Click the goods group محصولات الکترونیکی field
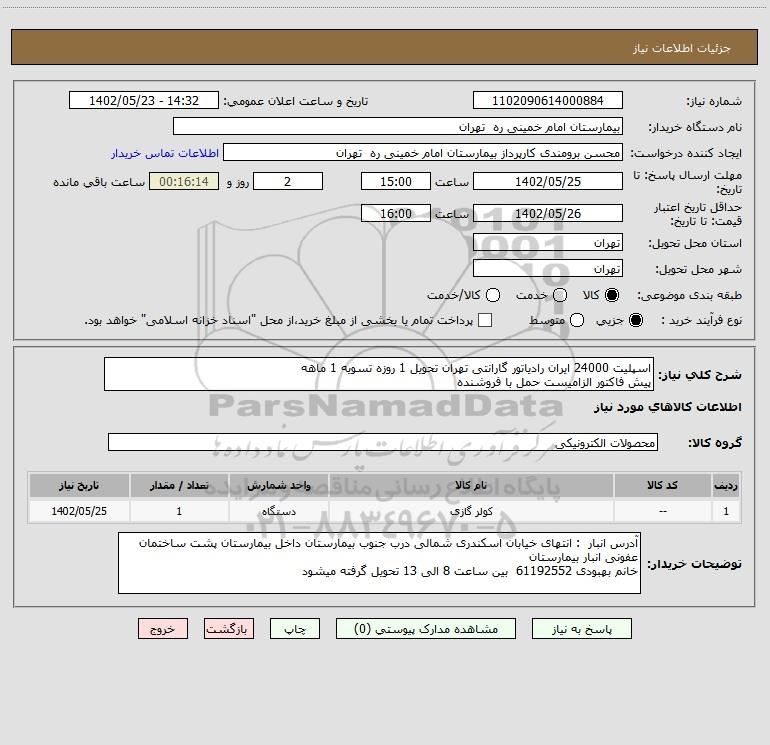The image size is (770, 745). point(383,442)
